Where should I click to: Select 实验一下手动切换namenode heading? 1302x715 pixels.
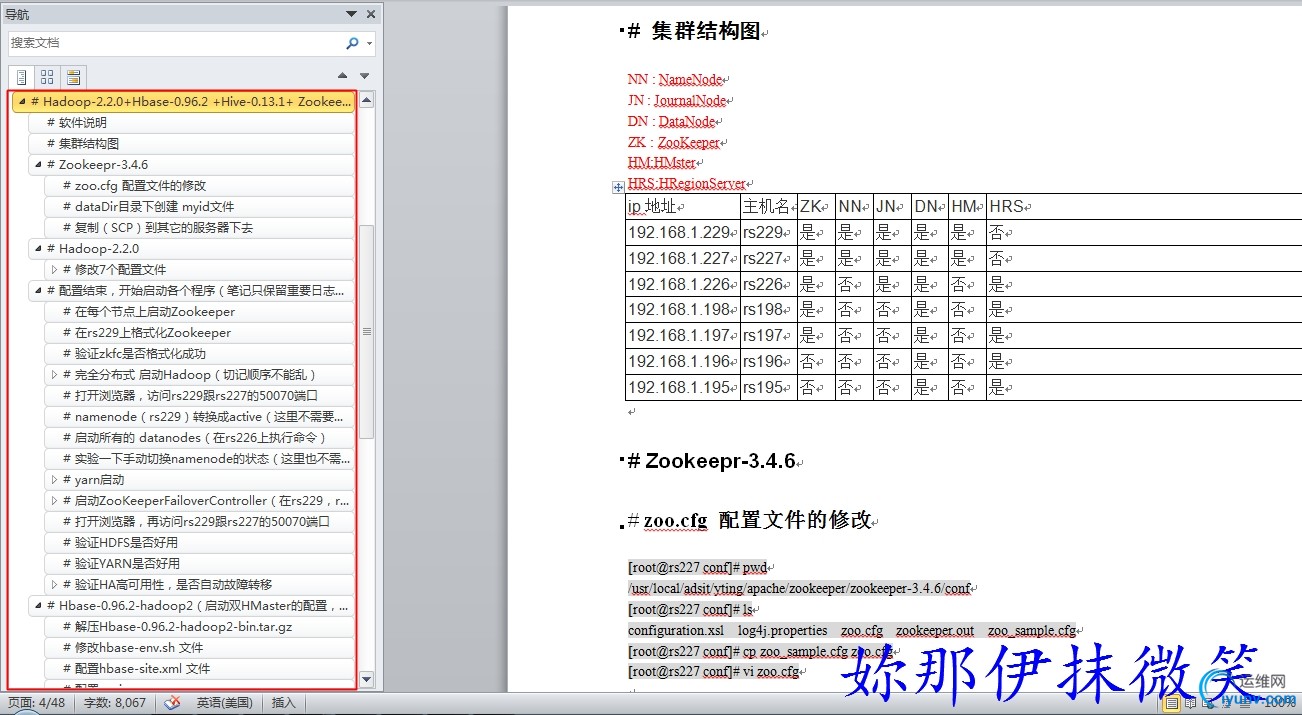(199, 458)
